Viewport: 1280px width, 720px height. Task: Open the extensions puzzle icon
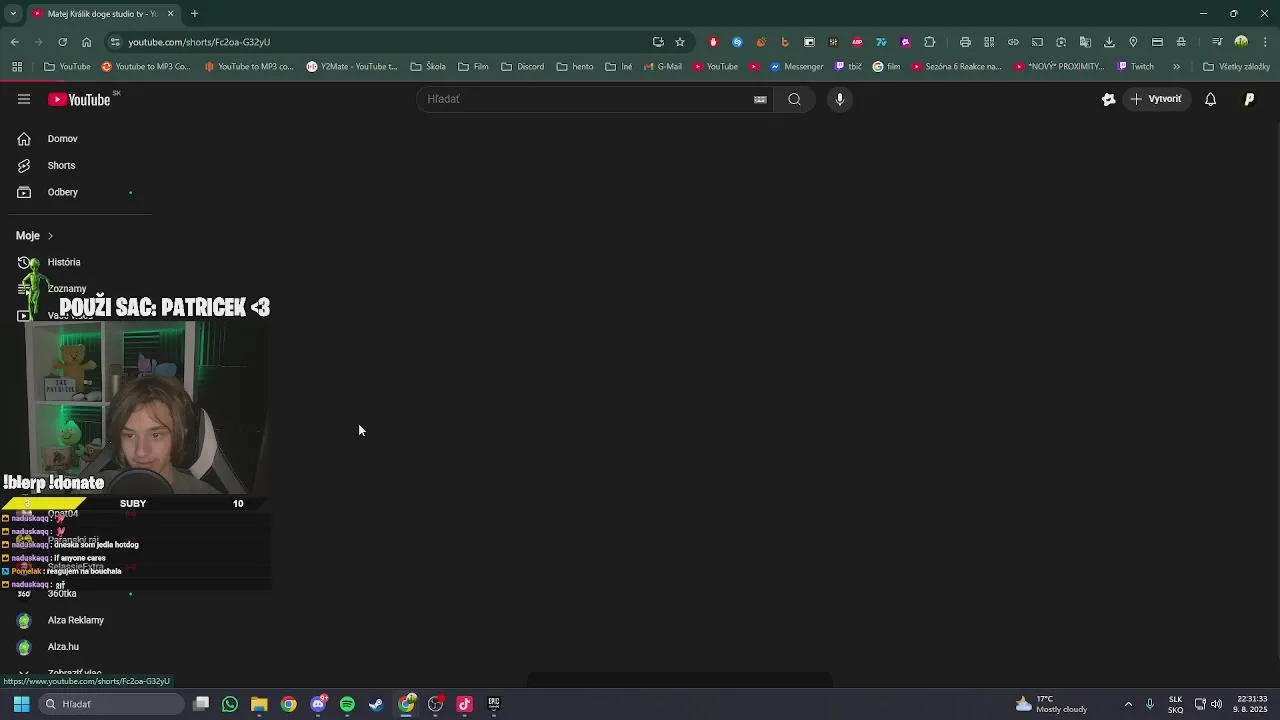click(x=929, y=42)
